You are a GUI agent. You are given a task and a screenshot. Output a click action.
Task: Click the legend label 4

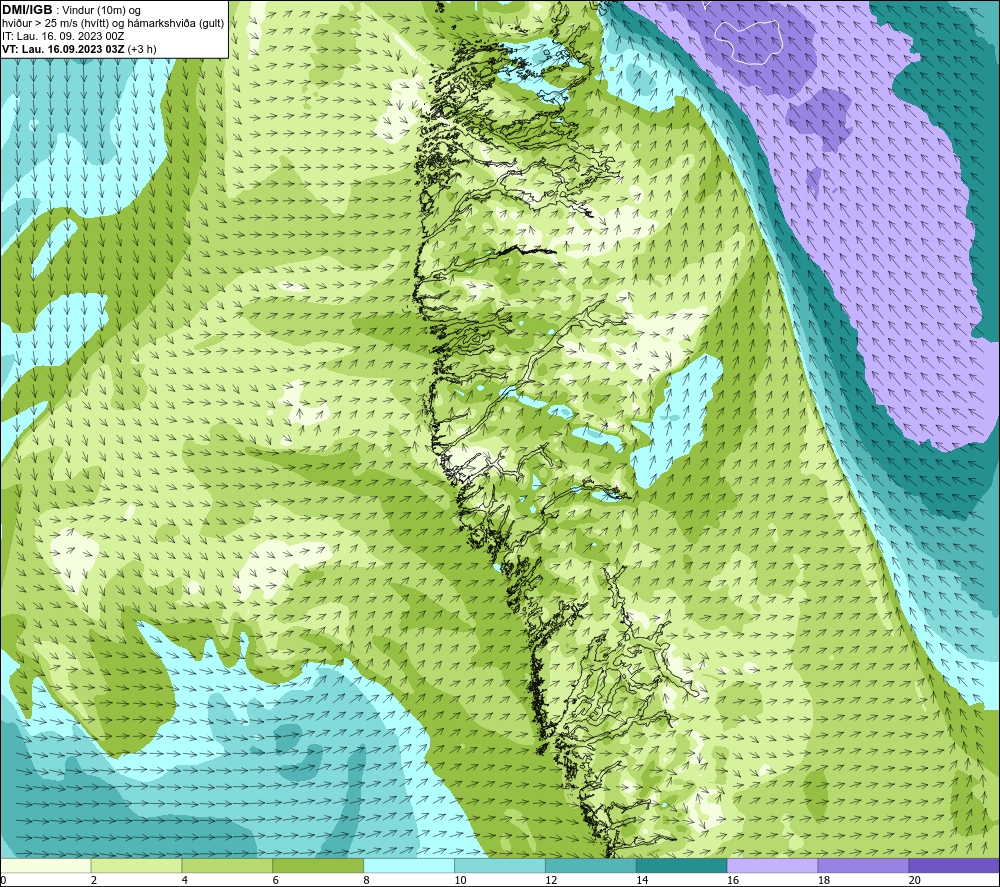pyautogui.click(x=185, y=880)
